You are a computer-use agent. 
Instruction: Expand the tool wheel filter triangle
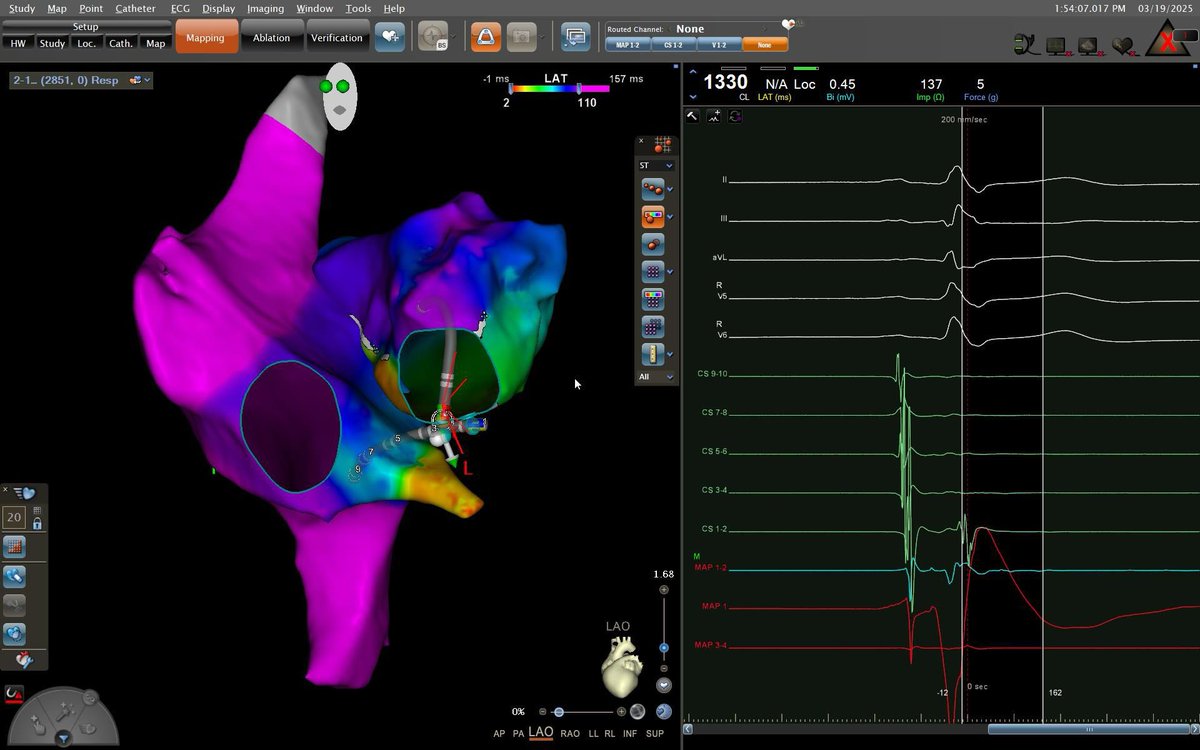[x=63, y=739]
